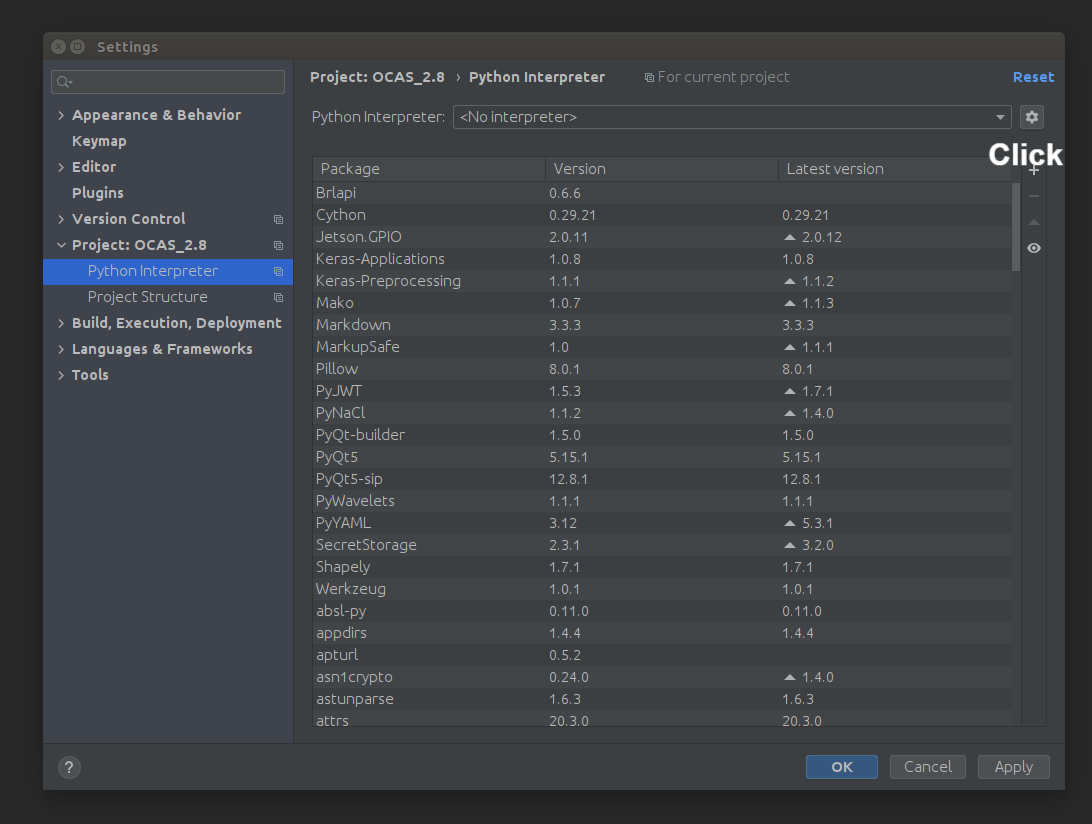Screen dimensions: 1092x824
Task: Click the project-level icon beside Version Control
Action: click(x=279, y=219)
